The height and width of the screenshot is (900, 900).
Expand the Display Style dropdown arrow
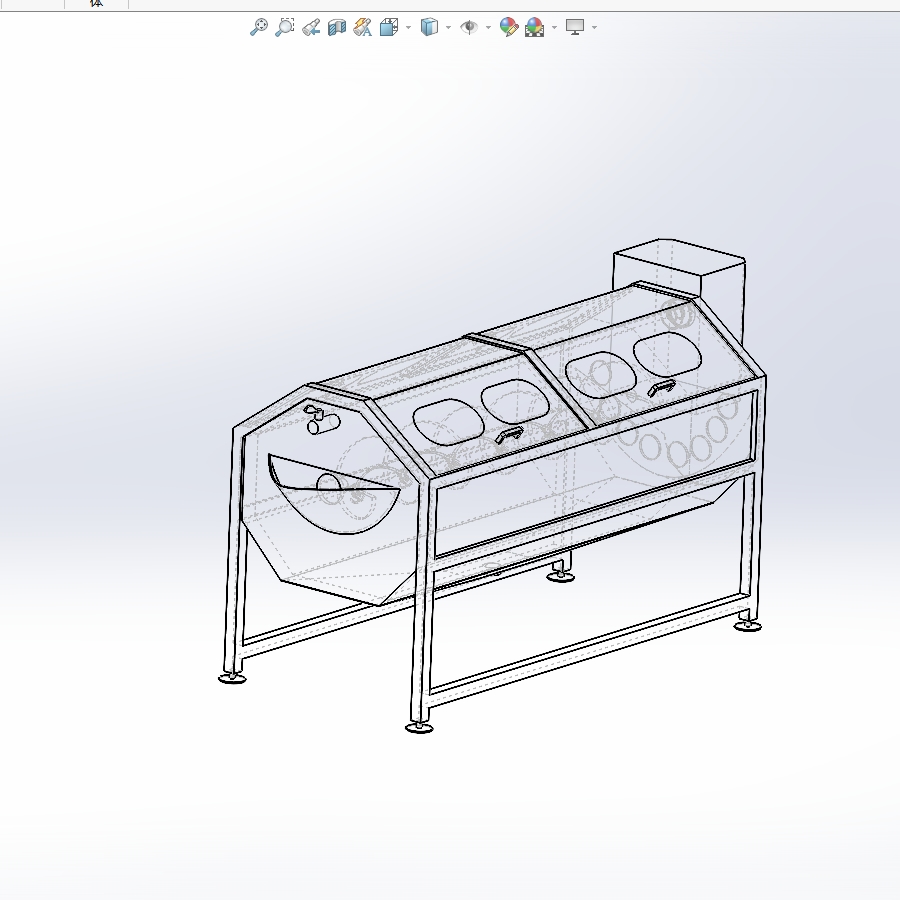click(448, 28)
